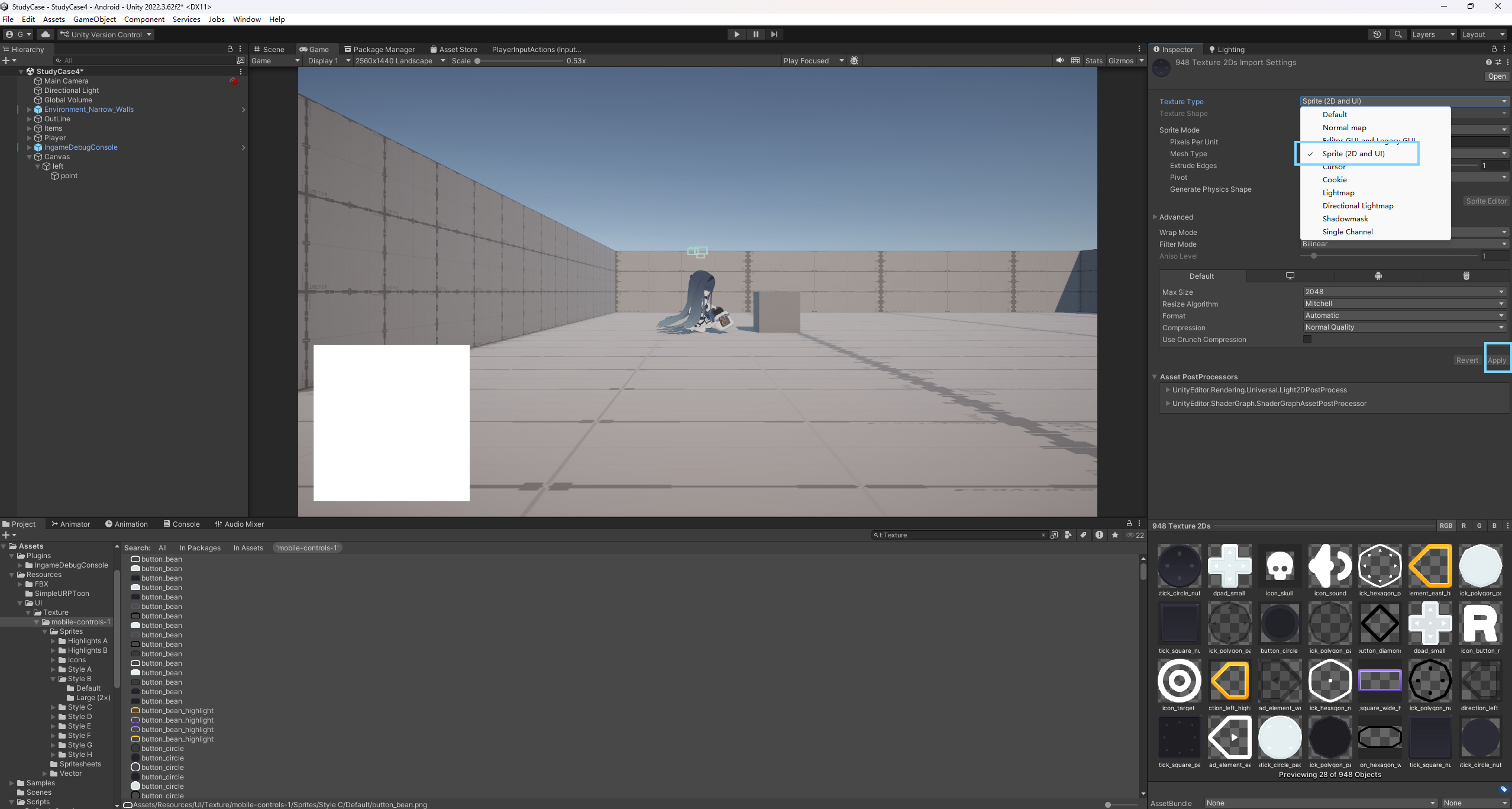Open the GameObject menu
The height and width of the screenshot is (809, 1512).
click(x=95, y=19)
